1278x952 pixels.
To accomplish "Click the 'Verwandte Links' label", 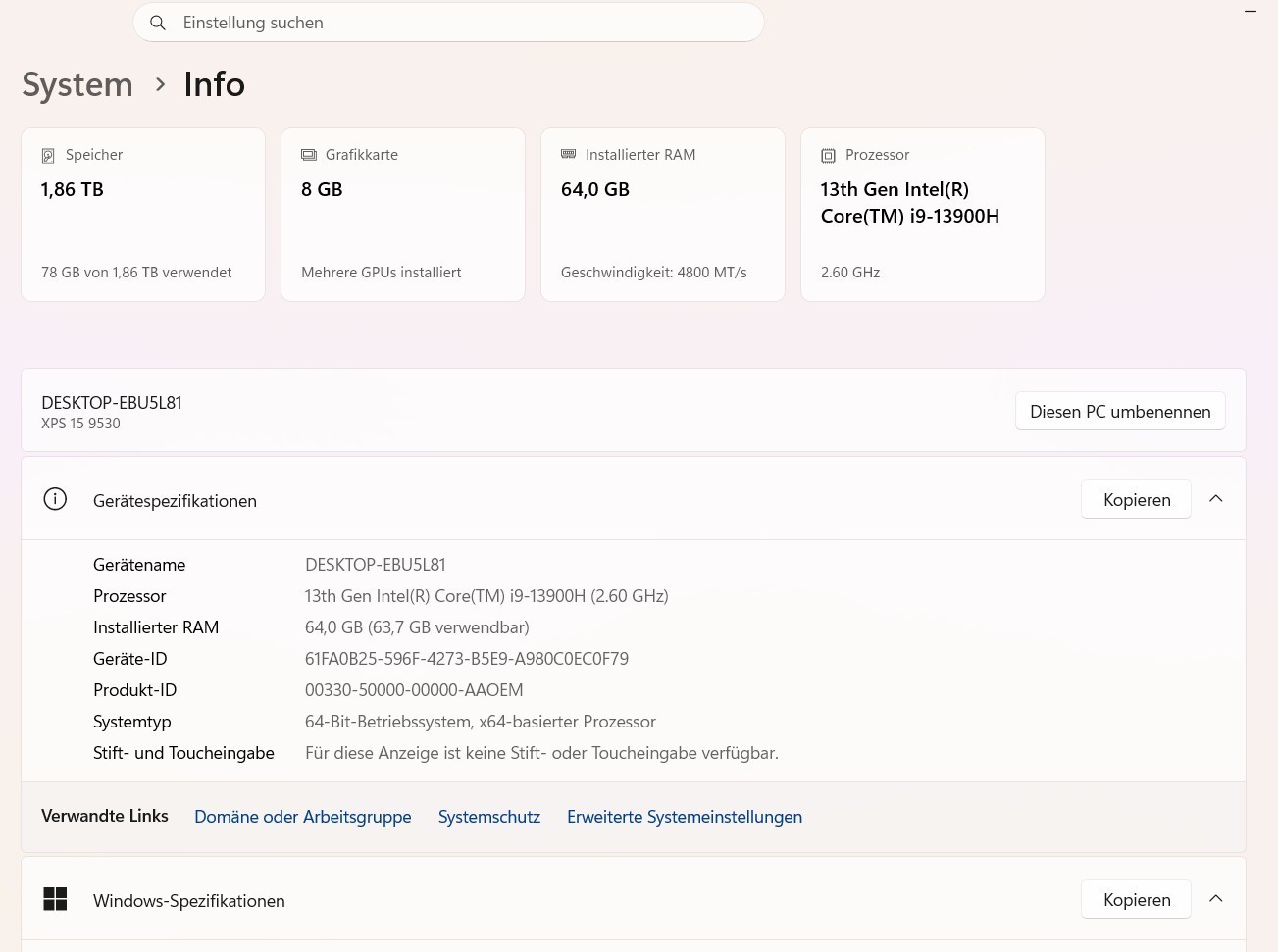I will click(105, 816).
